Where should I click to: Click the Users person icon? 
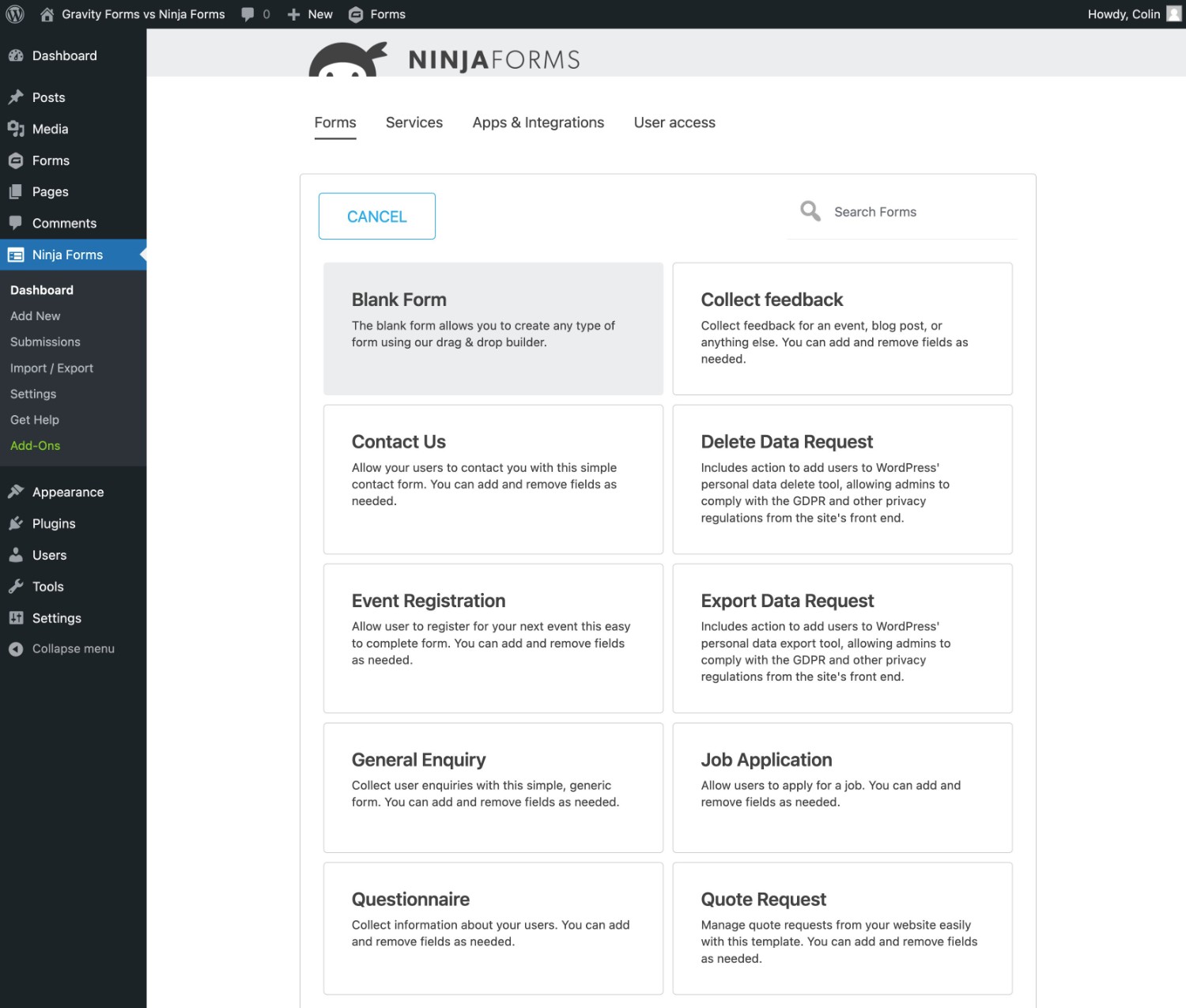coord(16,555)
